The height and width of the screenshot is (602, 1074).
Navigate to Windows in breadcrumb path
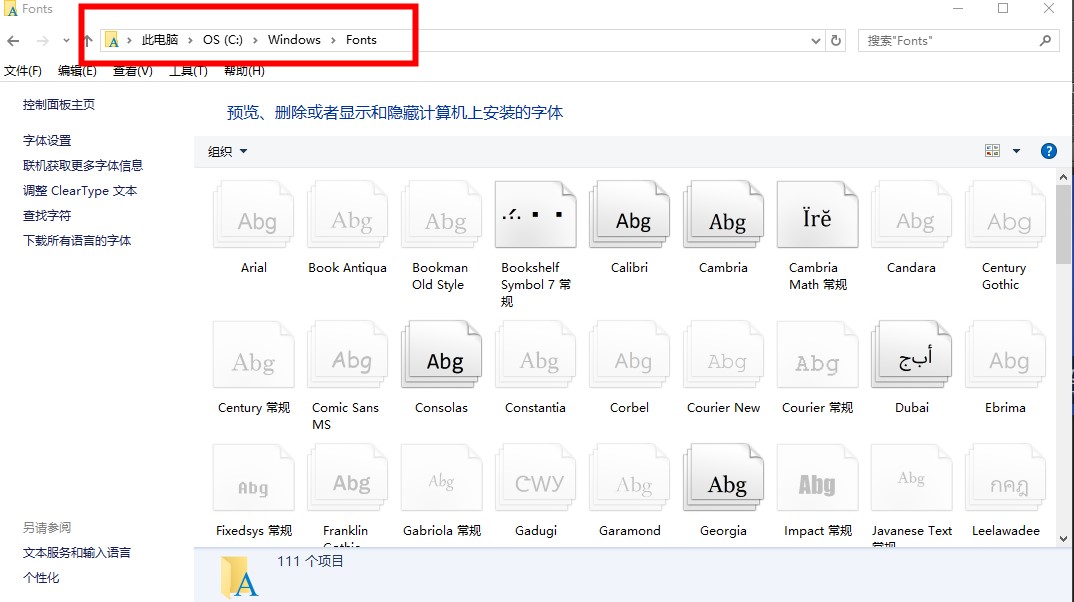tap(294, 40)
